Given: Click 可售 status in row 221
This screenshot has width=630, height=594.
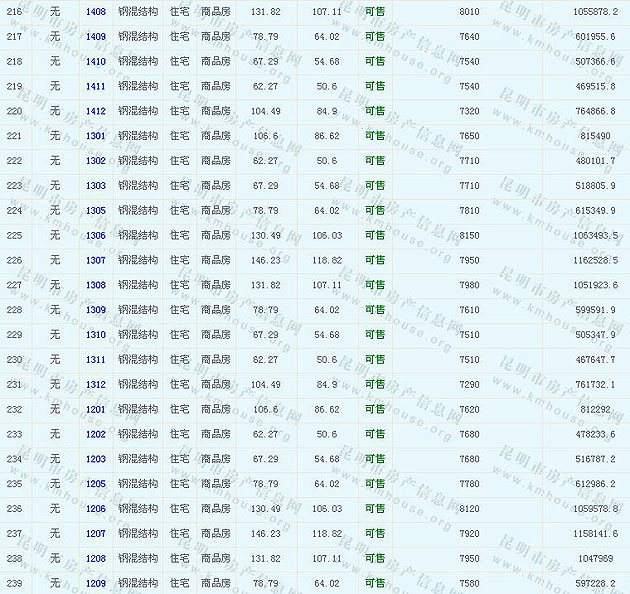Looking at the screenshot, I should pos(375,136).
